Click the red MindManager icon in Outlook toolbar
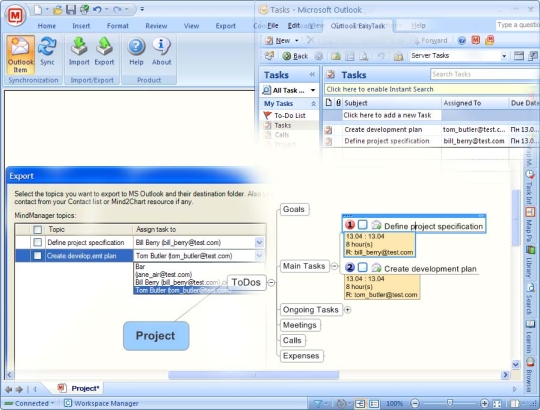 point(476,40)
